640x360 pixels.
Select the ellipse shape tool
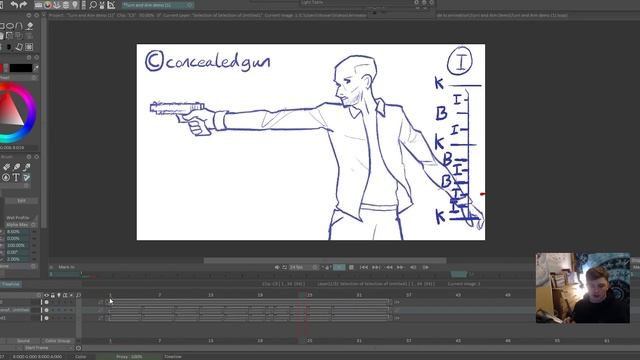point(10,26)
